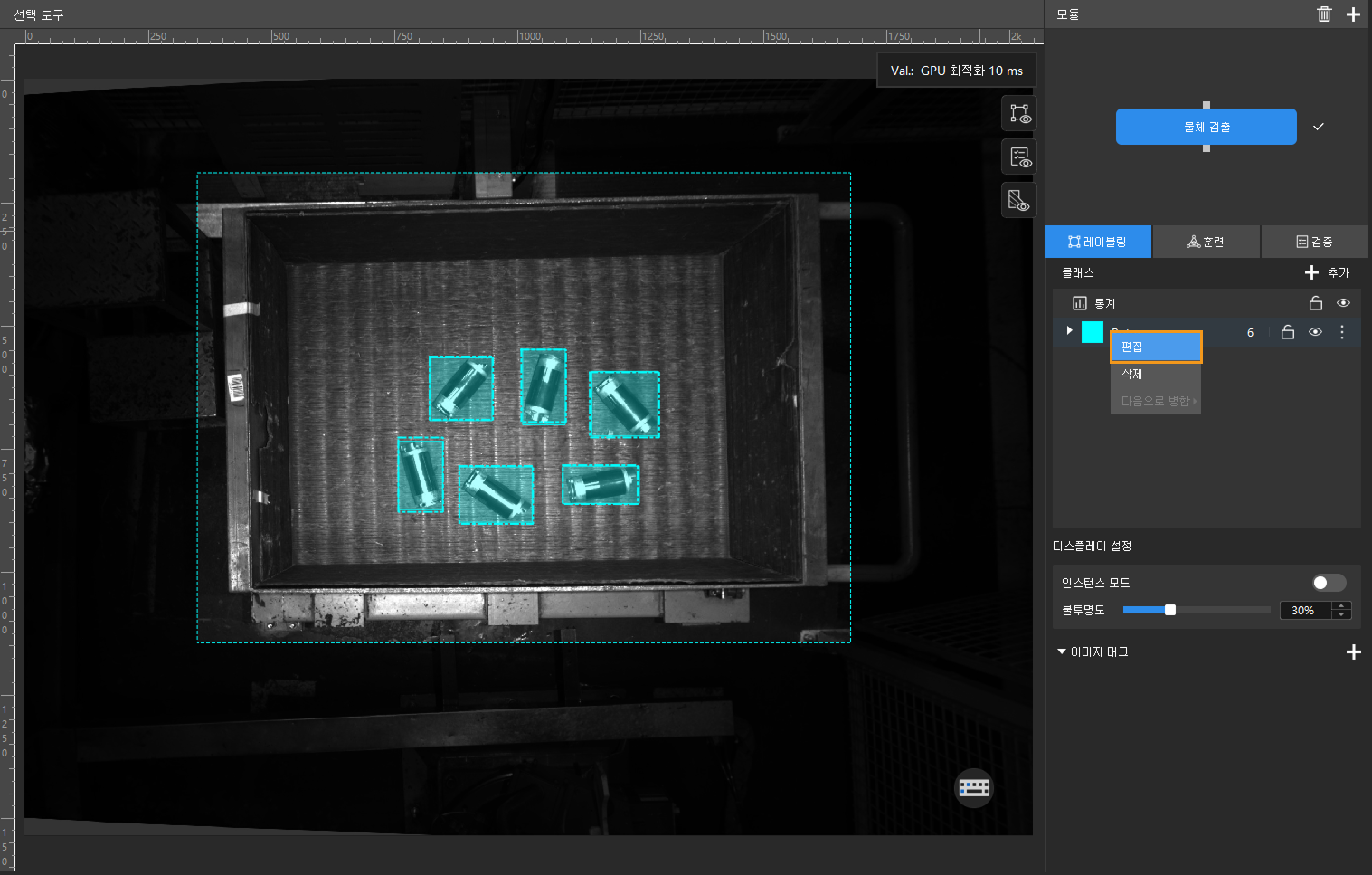The height and width of the screenshot is (875, 1372).
Task: Open the 통계 statistics chart icon
Action: 1079,303
